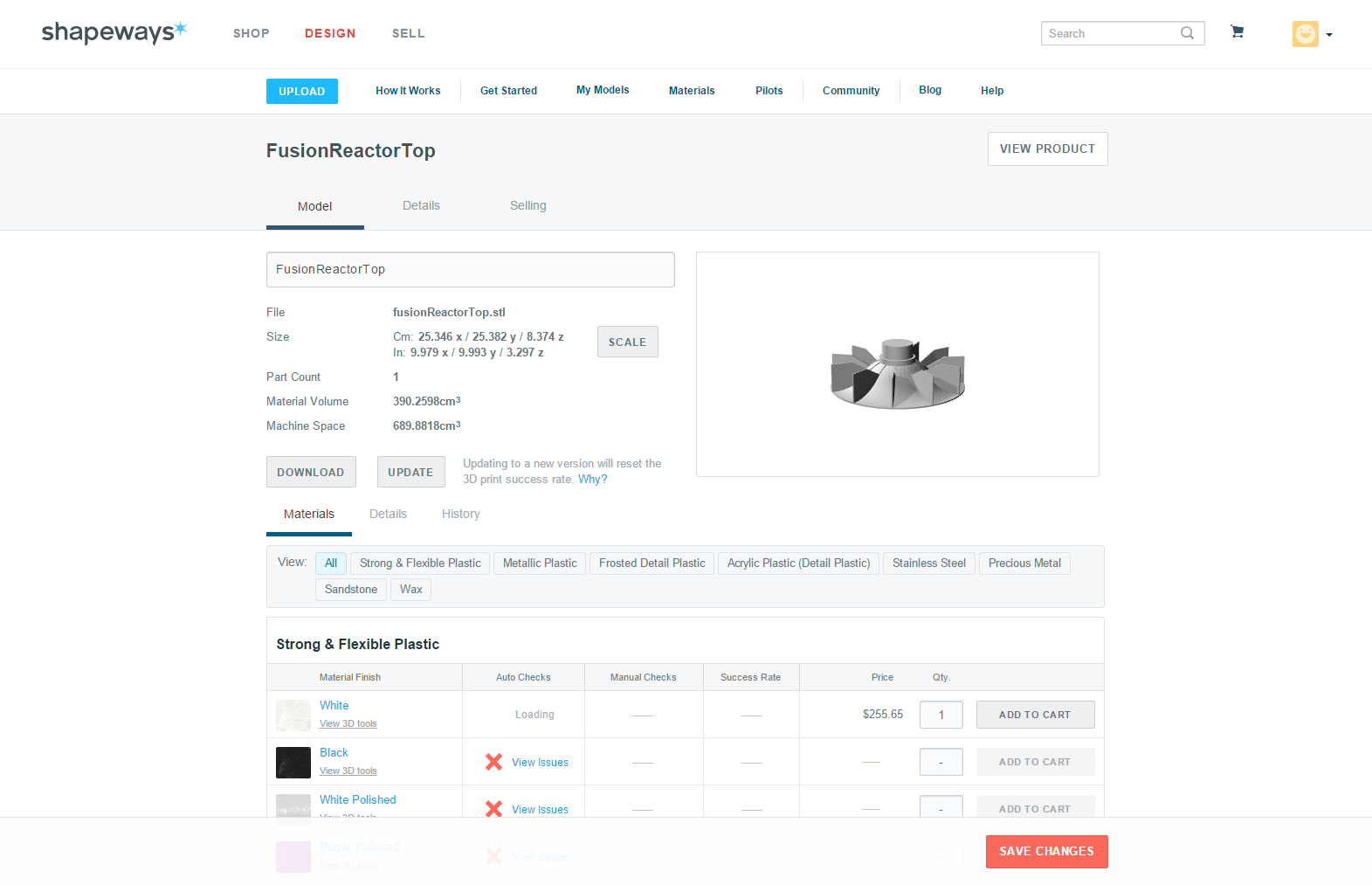1372x885 pixels.
Task: Open the Help link
Action: point(992,91)
